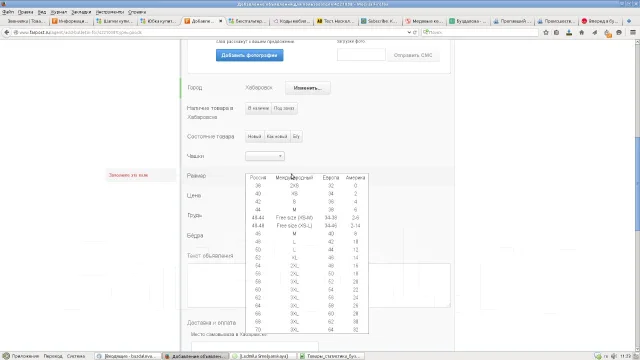Click the phone number field beside 'Отправить СМС'
640x360 pixels.
click(x=361, y=55)
